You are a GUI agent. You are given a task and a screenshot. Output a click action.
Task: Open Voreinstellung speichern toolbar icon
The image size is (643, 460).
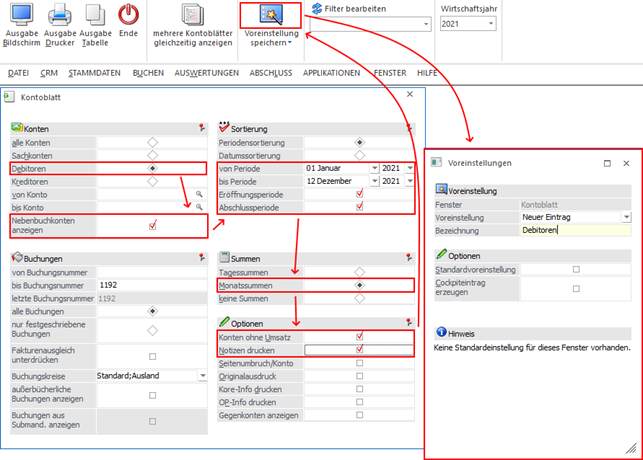pyautogui.click(x=270, y=14)
